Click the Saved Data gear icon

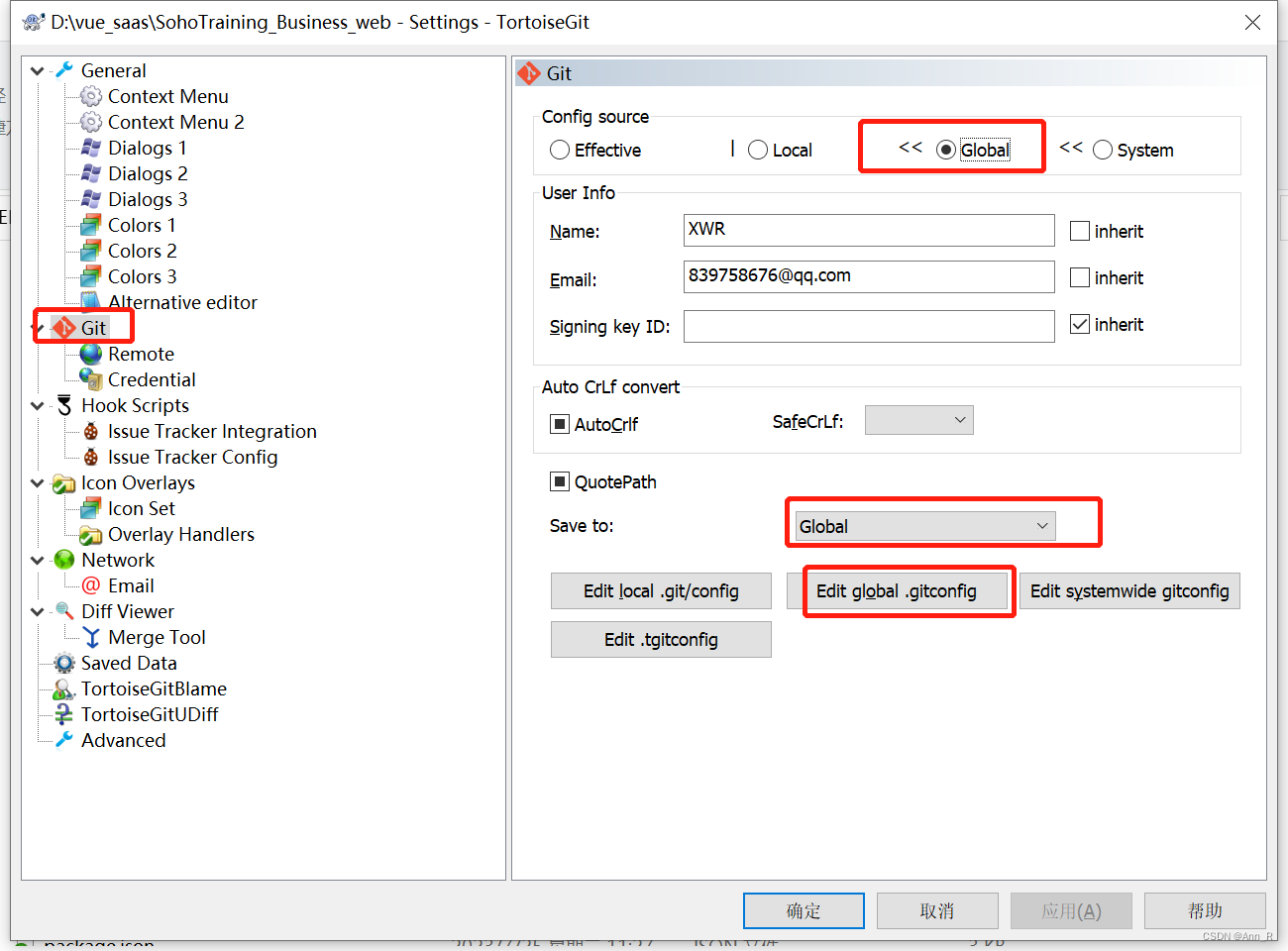(x=64, y=663)
